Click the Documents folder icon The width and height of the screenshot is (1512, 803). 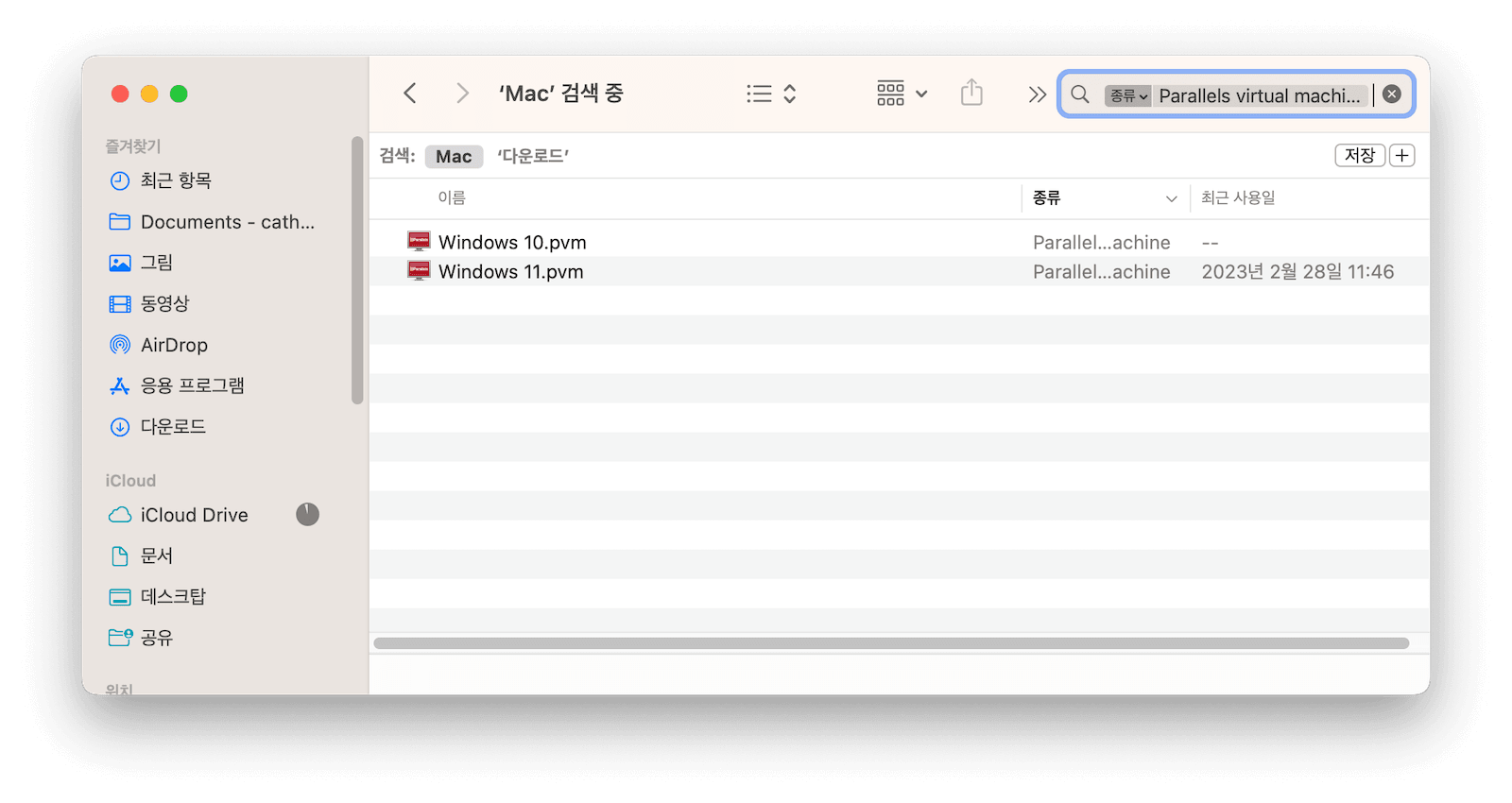pyautogui.click(x=120, y=222)
